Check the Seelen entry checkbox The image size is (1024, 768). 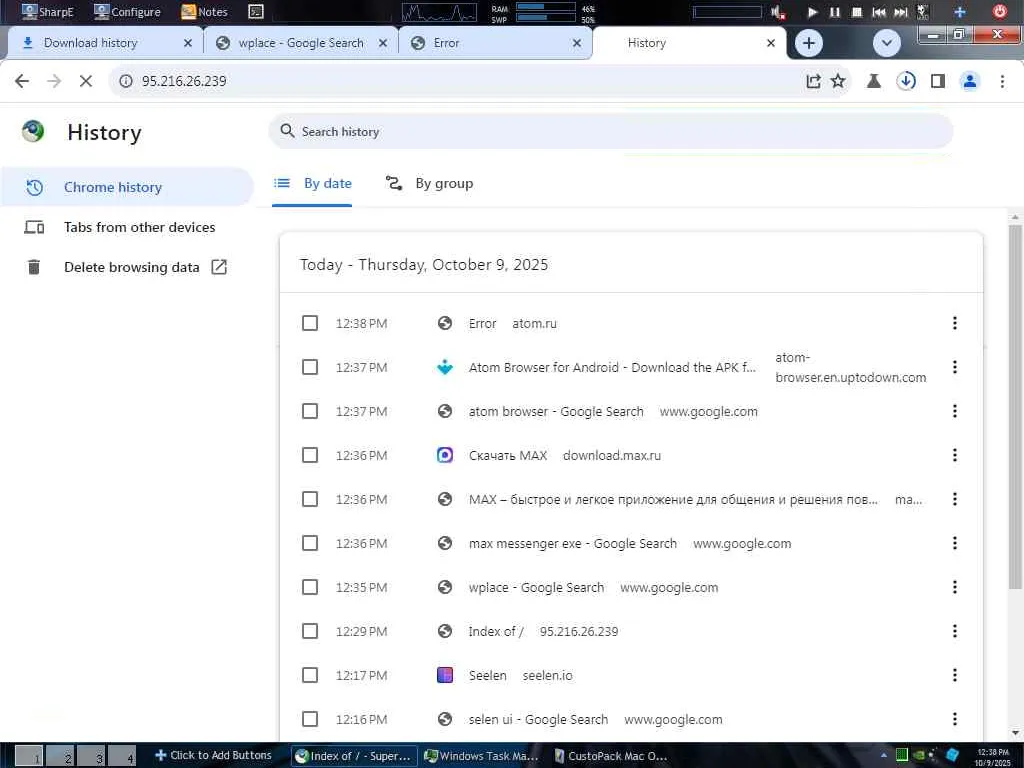[310, 675]
